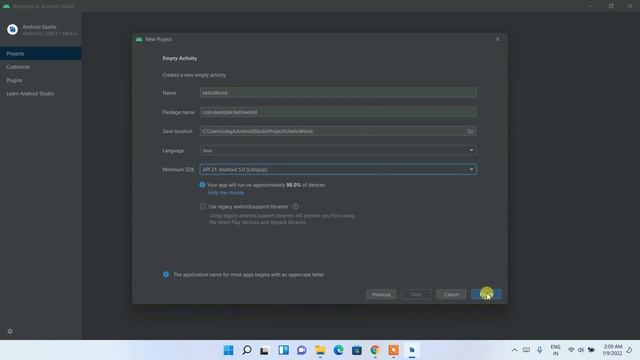Viewport: 640px width, 360px height.
Task: Open the Chat app on taskbar
Action: pyautogui.click(x=302, y=350)
